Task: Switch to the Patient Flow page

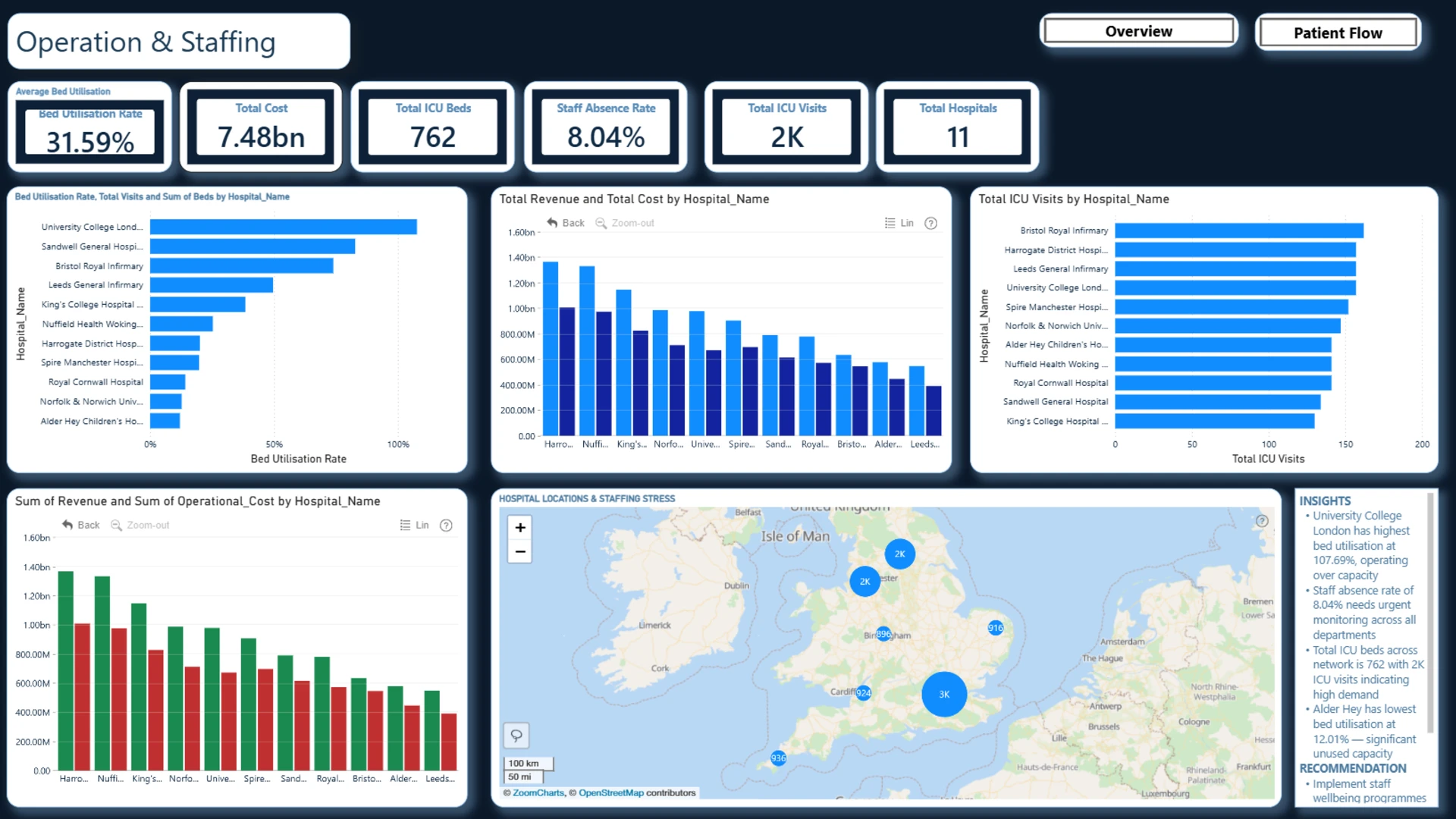Action: coord(1338,33)
